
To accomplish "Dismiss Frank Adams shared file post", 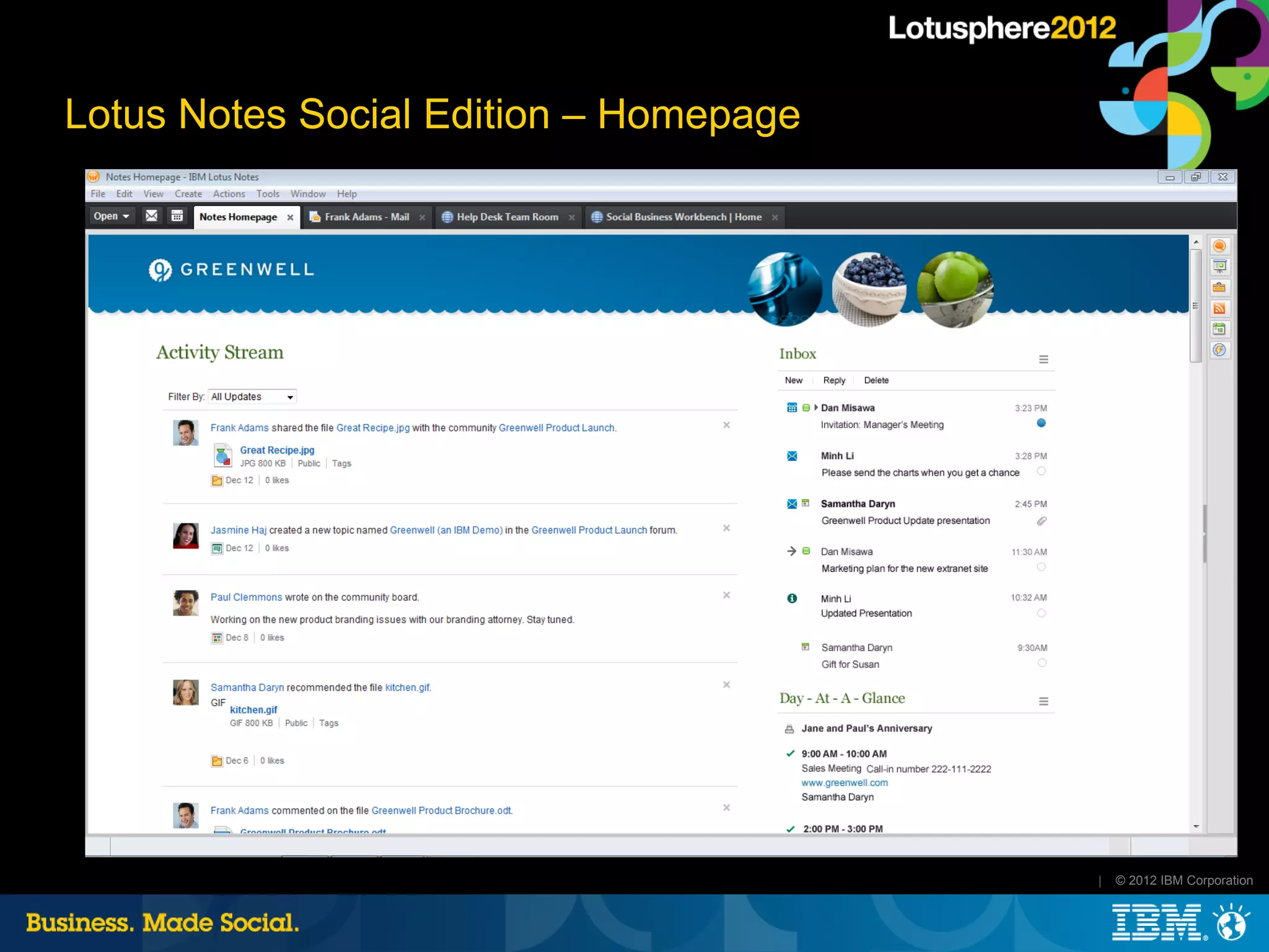I will (726, 425).
